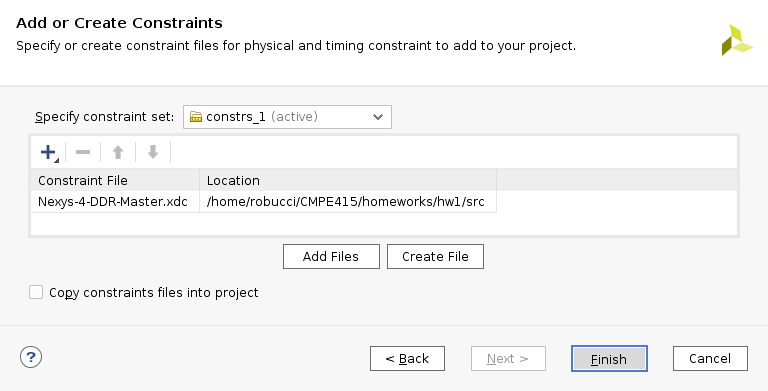
Task: Click the Location column header
Action: coord(348,180)
